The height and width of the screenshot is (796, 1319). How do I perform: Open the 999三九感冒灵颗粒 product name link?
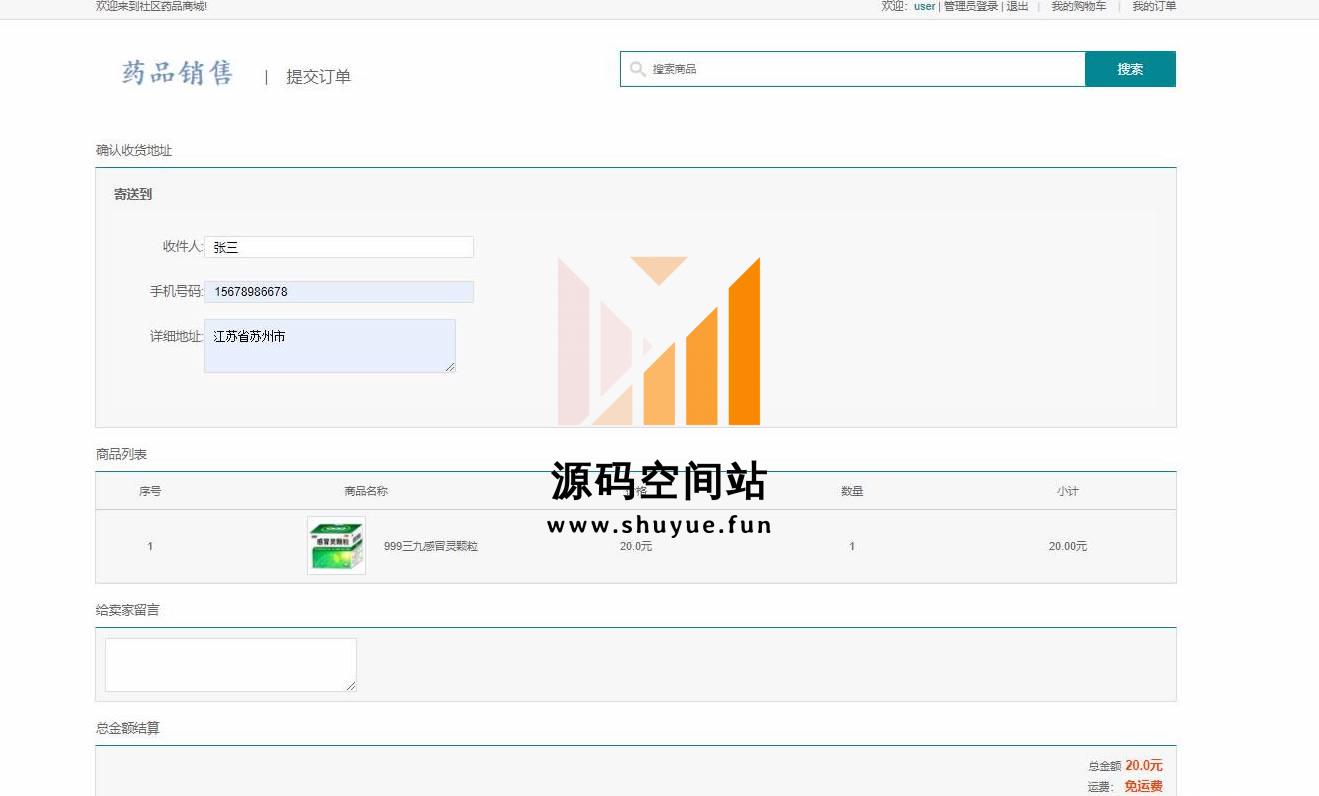click(431, 546)
